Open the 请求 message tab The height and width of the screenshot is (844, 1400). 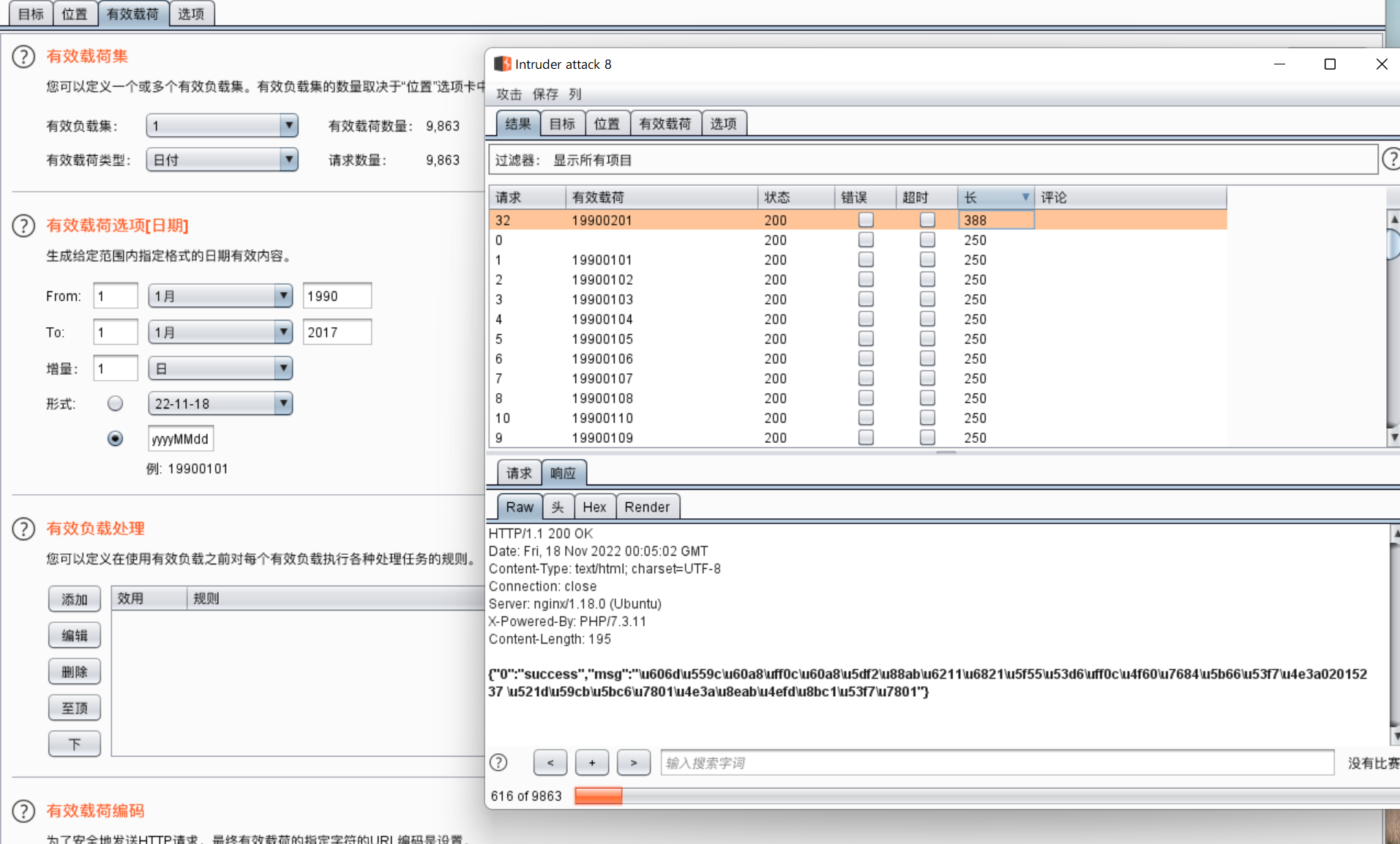click(x=519, y=473)
